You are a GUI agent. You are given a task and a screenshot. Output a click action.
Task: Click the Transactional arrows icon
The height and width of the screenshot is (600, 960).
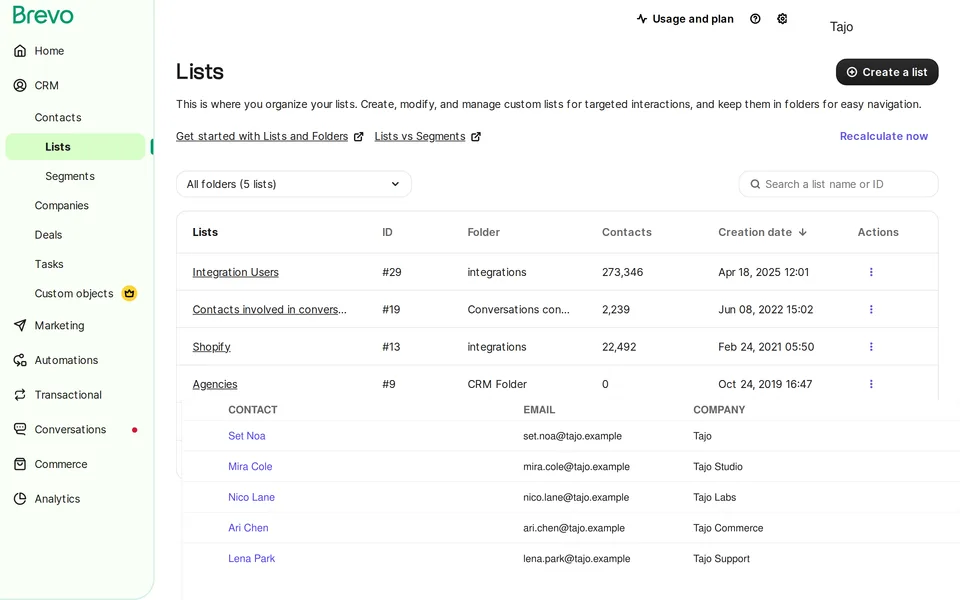coord(20,395)
